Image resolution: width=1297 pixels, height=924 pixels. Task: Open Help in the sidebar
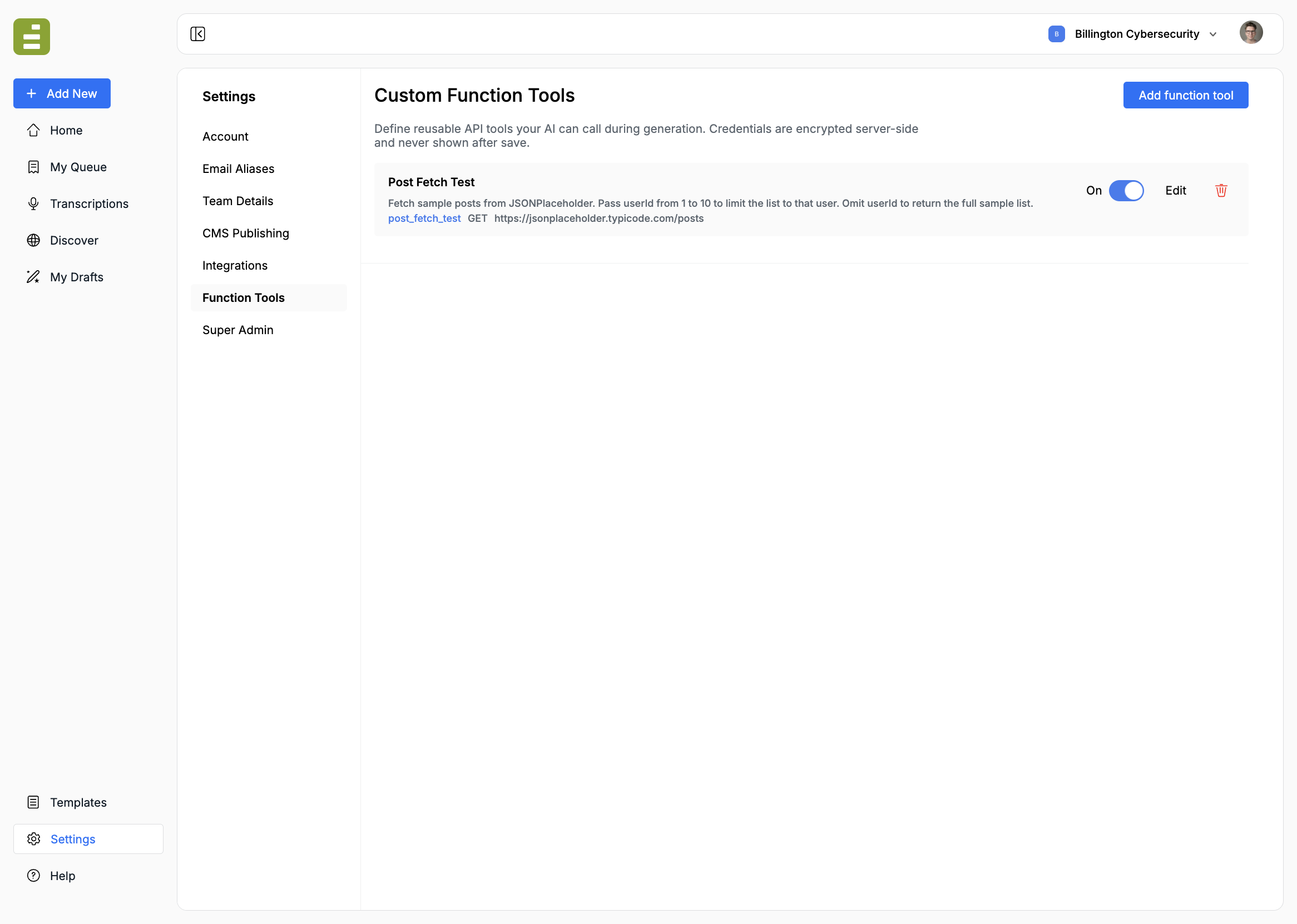coord(88,876)
